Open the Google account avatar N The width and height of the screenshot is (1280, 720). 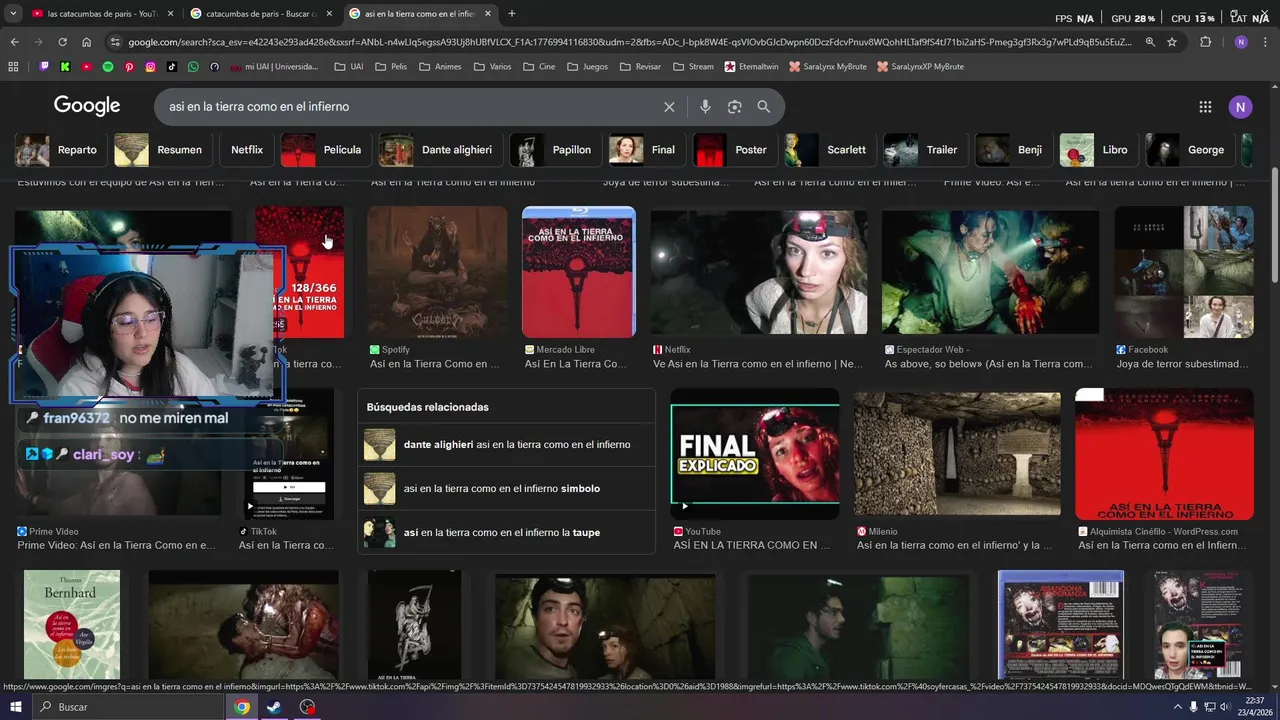(x=1241, y=107)
